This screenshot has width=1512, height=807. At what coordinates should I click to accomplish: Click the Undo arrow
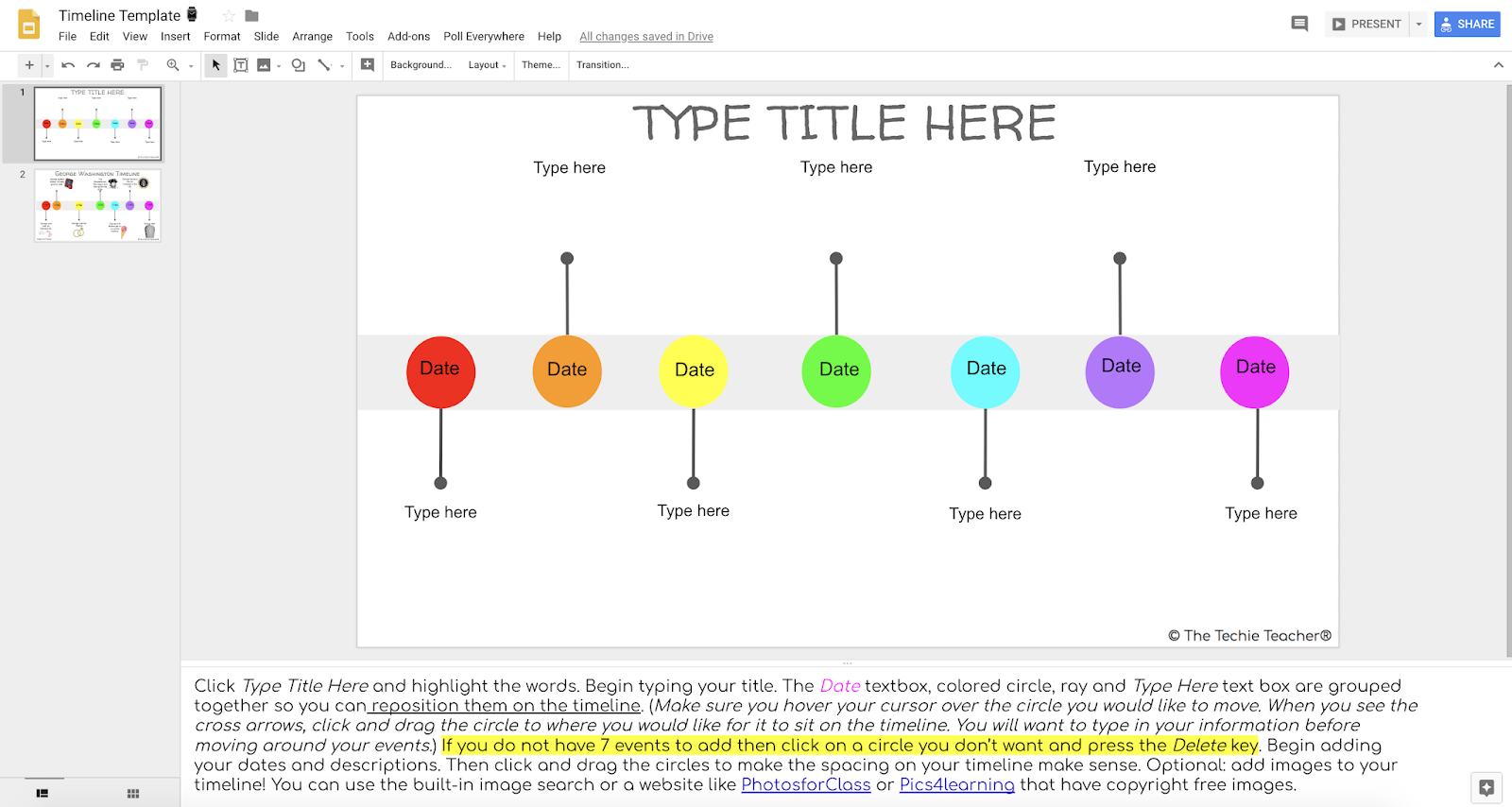point(68,65)
